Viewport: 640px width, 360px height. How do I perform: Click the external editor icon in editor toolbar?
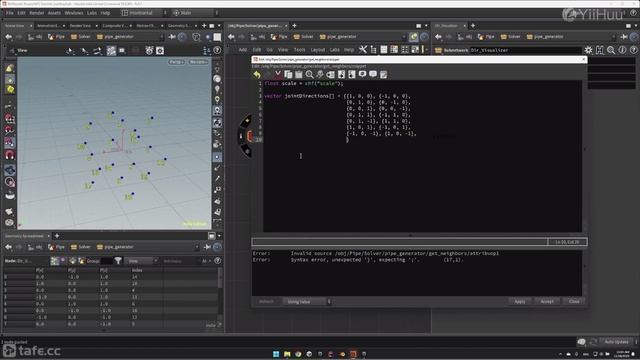pos(384,74)
